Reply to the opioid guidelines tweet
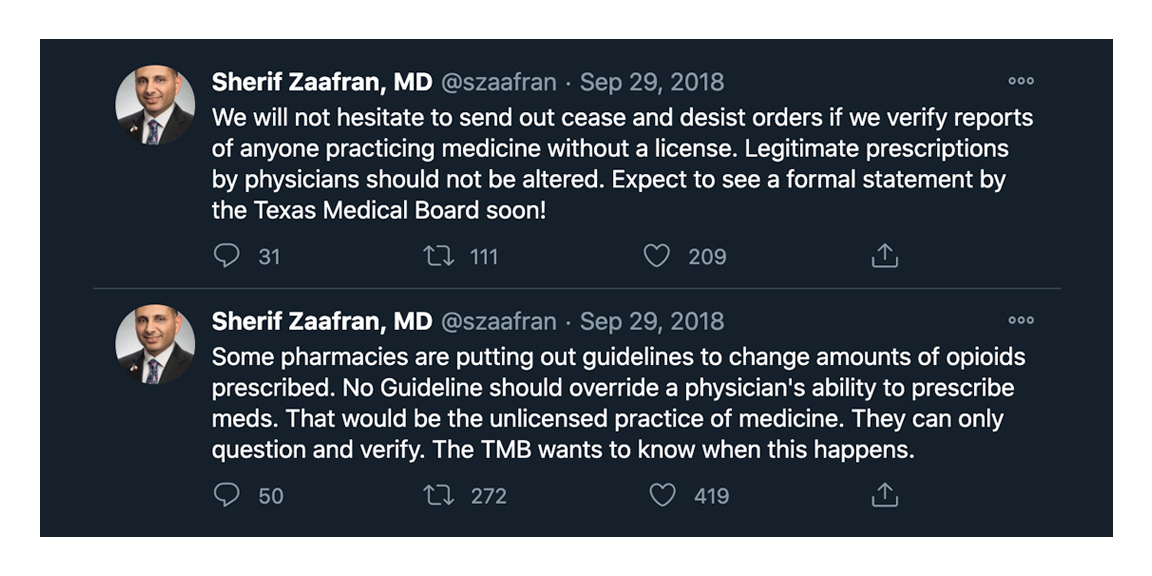This screenshot has width=1152, height=576. pos(227,495)
